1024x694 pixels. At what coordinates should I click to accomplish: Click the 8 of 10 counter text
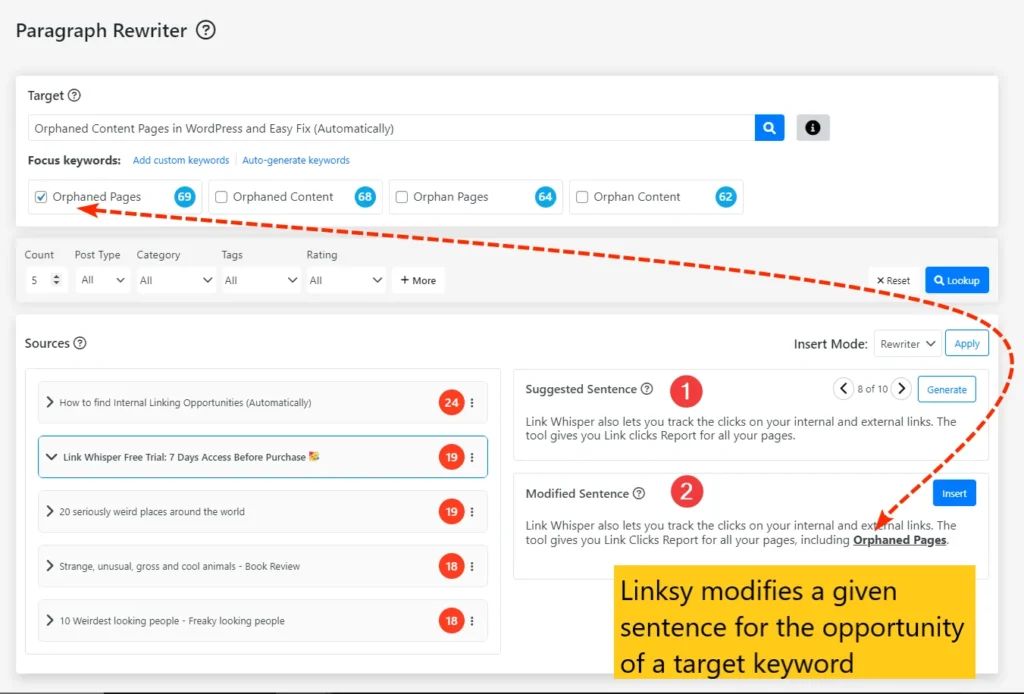[x=872, y=389]
